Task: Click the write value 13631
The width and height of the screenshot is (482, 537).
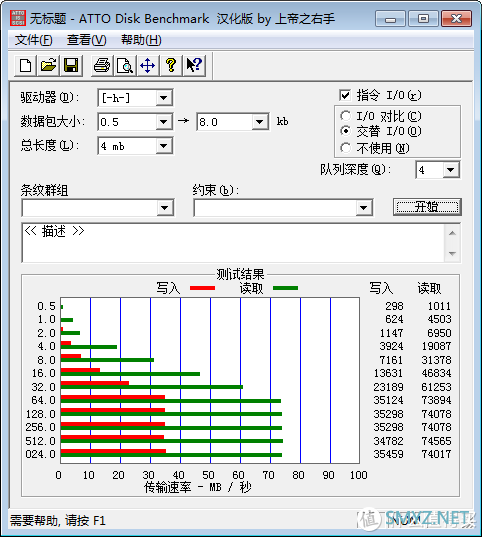Action: pos(388,373)
